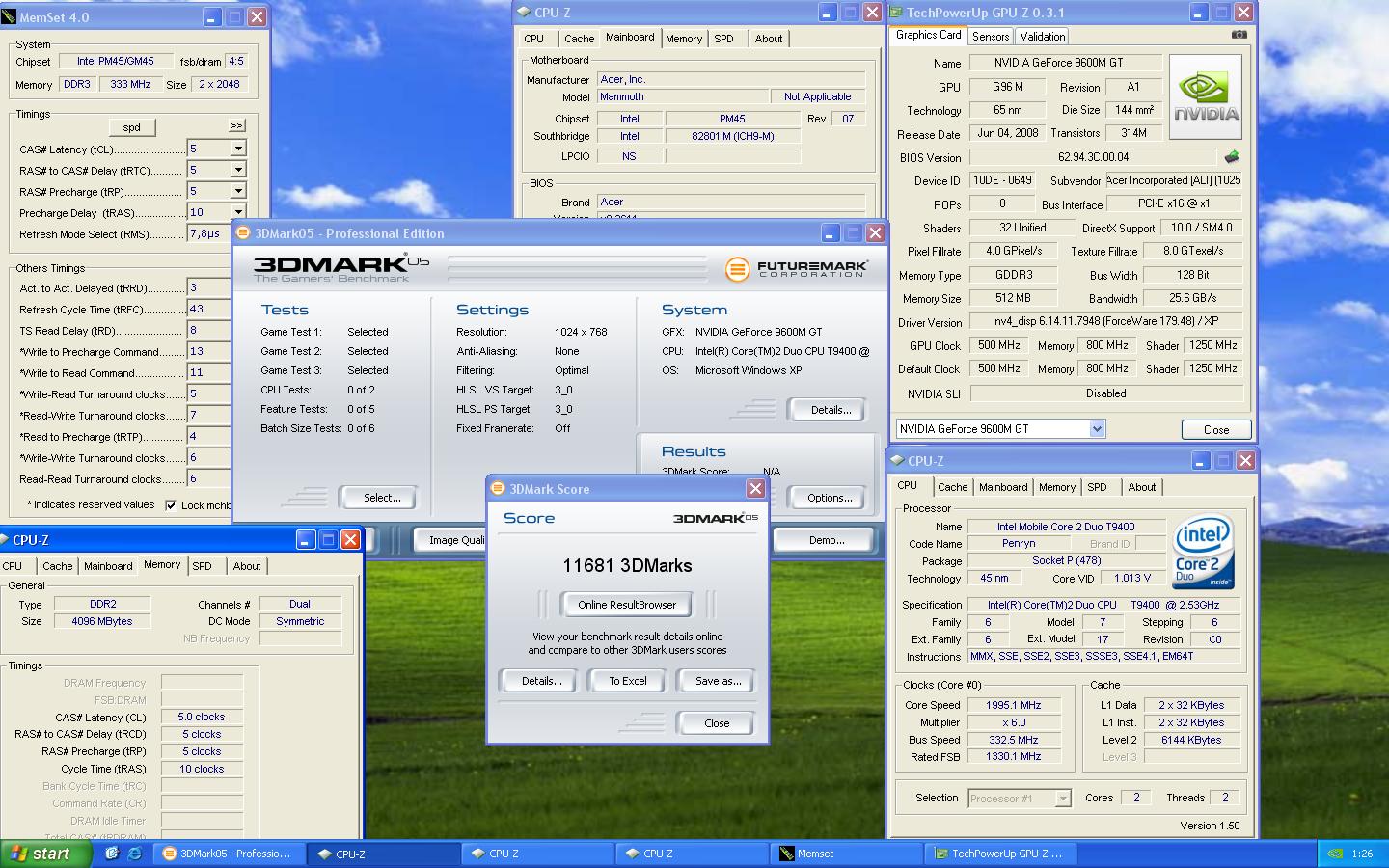Open the GPU-Z graphics card selection dropdown
Screen dimensions: 1389x868
pyautogui.click(x=1097, y=429)
